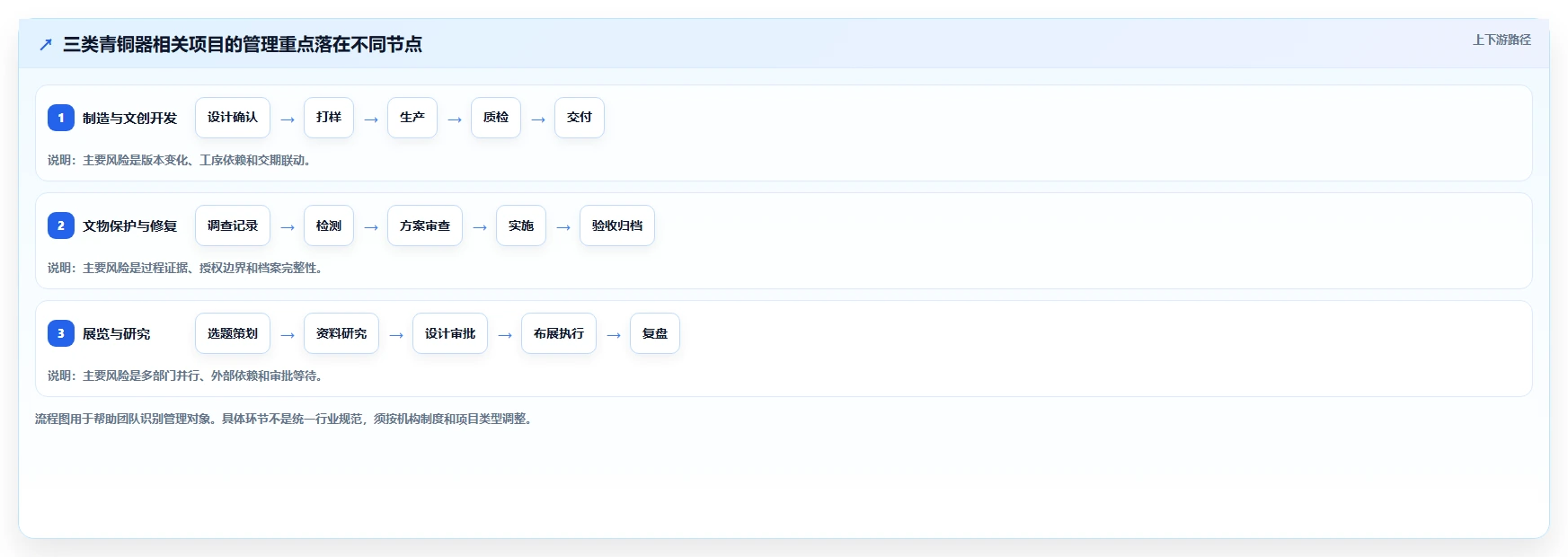Select the 打样 step box
1568x557 pixels.
(329, 118)
